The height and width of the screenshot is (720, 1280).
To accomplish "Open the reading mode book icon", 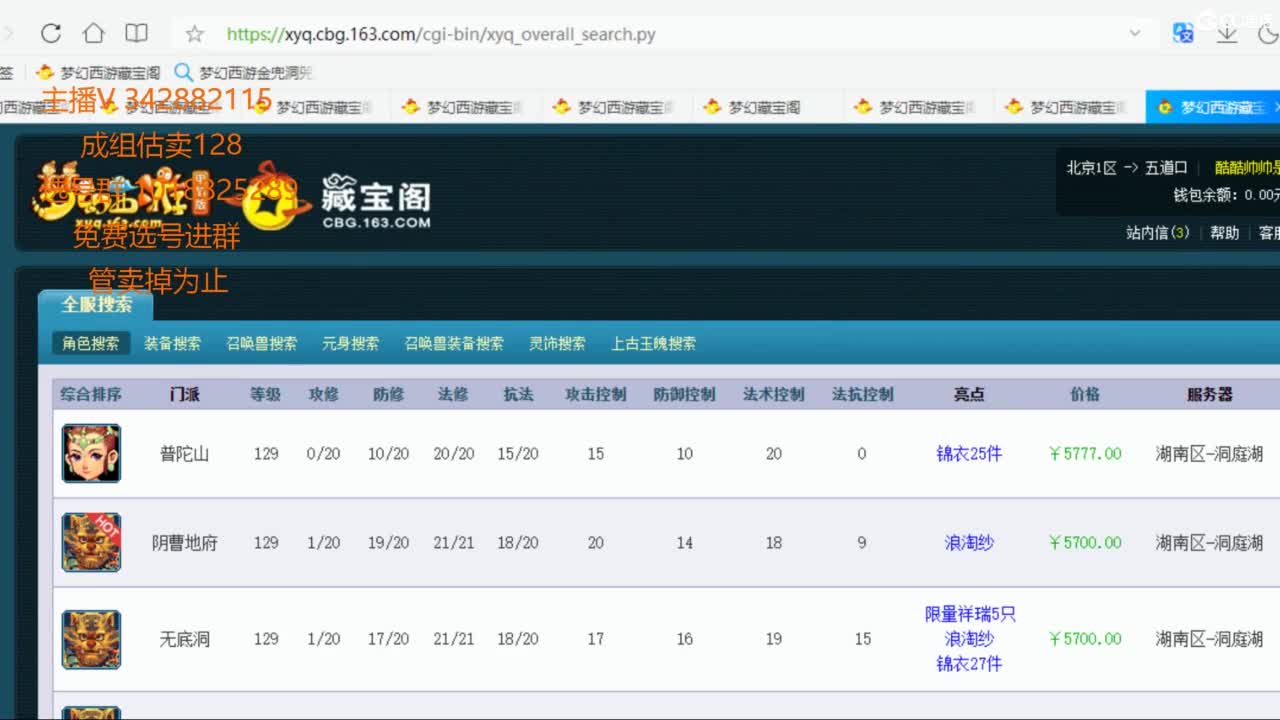I will pyautogui.click(x=137, y=33).
